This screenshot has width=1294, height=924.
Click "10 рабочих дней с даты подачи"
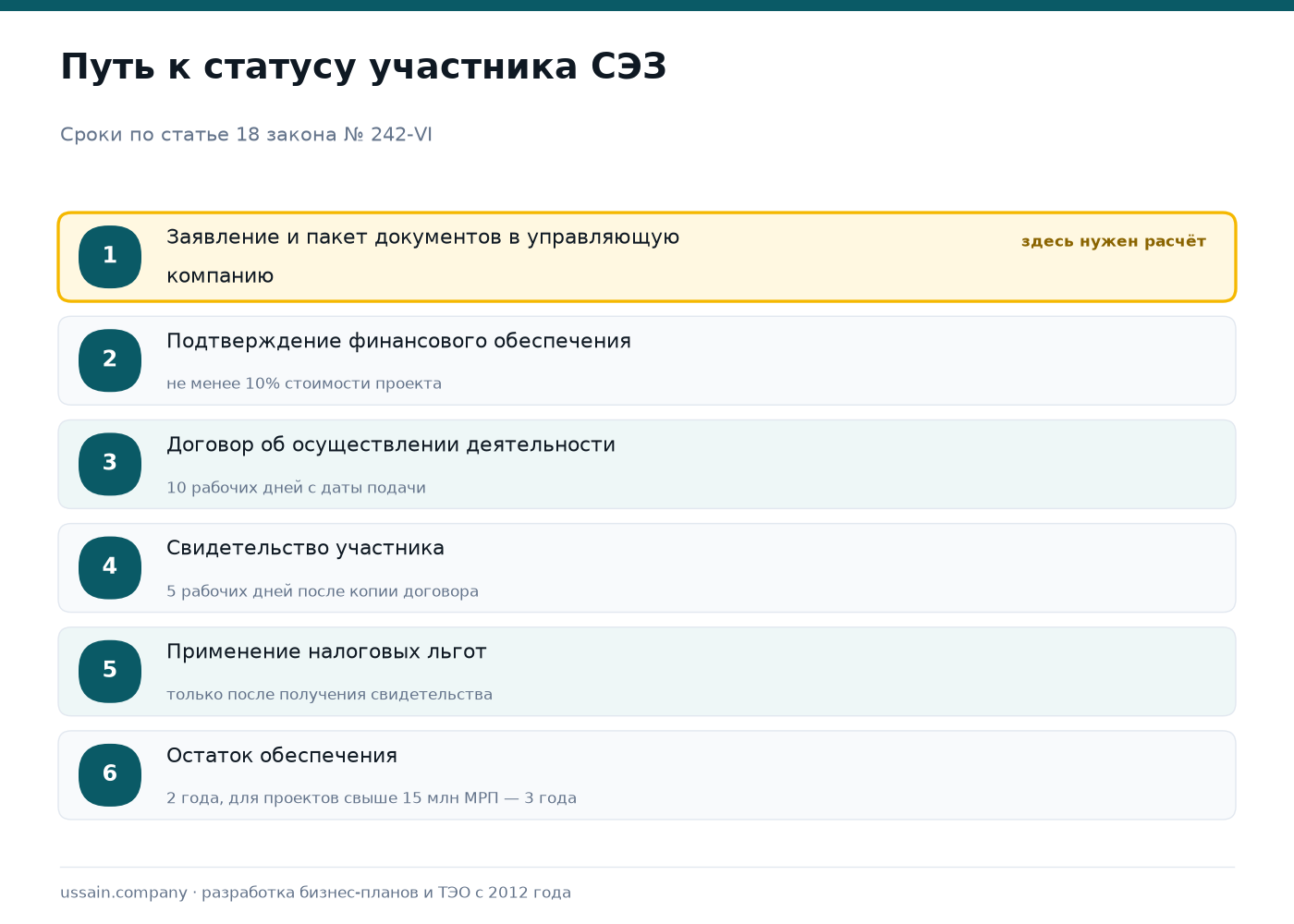coord(296,488)
